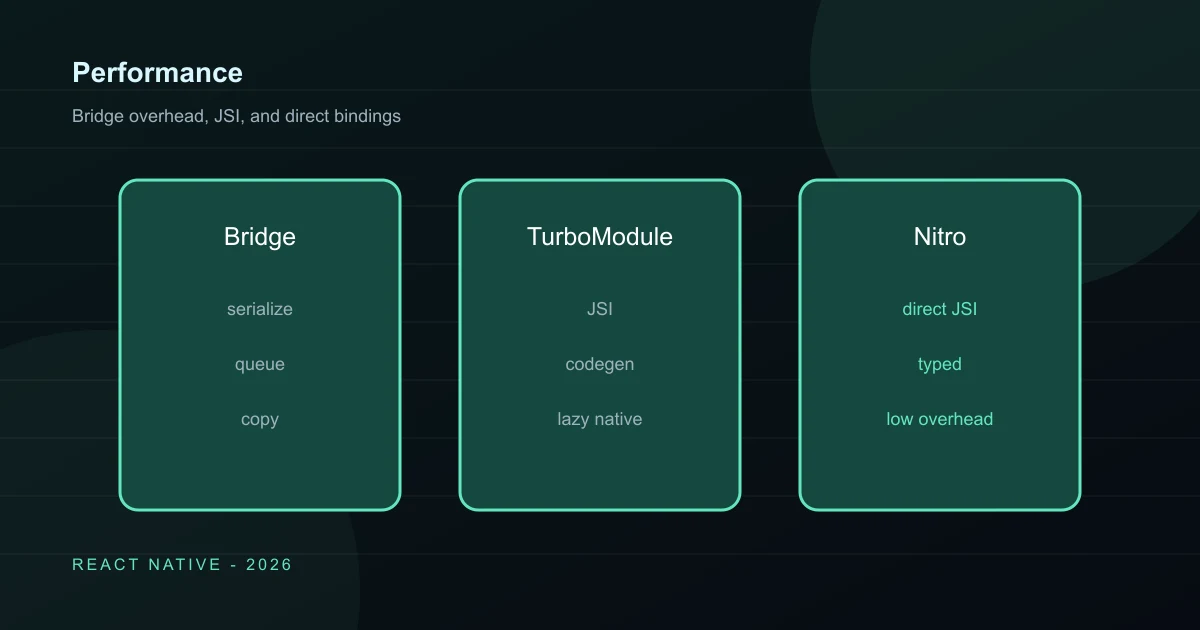
Task: Click the Performance slide title
Action: [157, 73]
